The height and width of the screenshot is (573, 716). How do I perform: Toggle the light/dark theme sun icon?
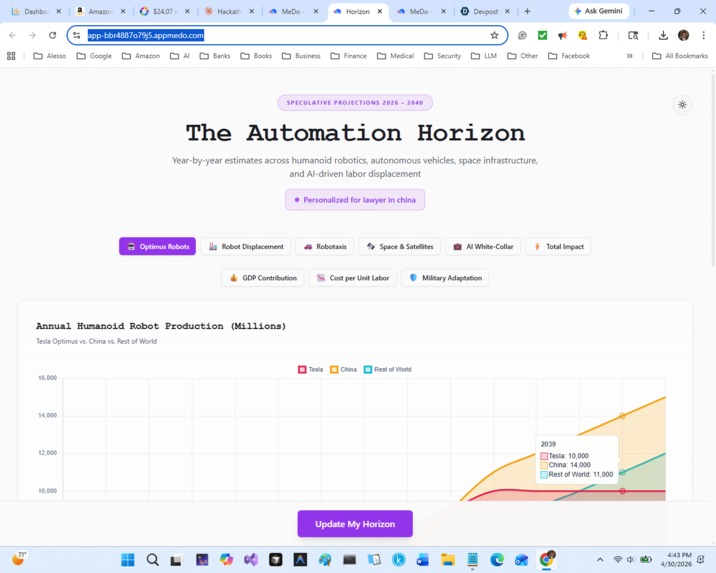(682, 105)
